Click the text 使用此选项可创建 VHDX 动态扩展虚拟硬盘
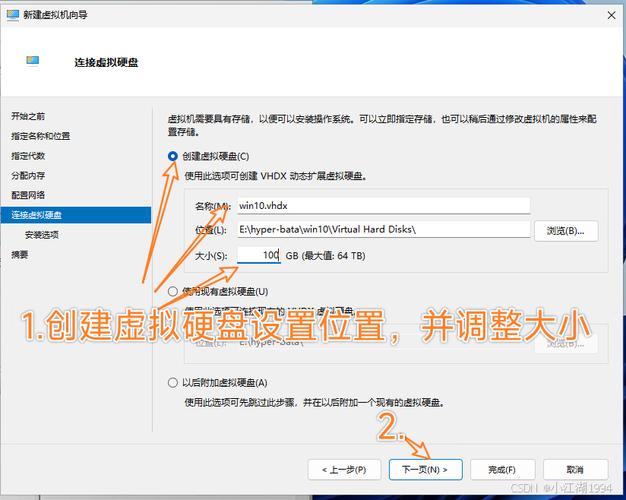The width and height of the screenshot is (626, 500). coord(275,176)
